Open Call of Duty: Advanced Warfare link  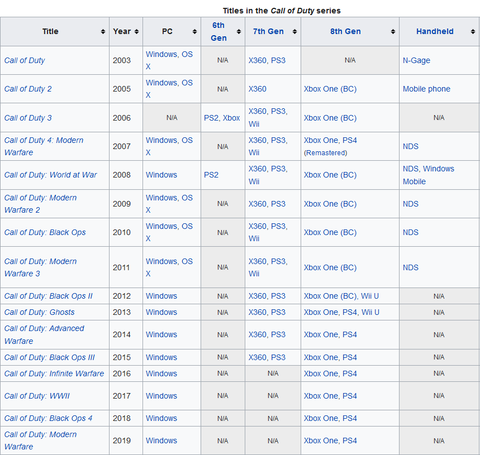(44, 335)
